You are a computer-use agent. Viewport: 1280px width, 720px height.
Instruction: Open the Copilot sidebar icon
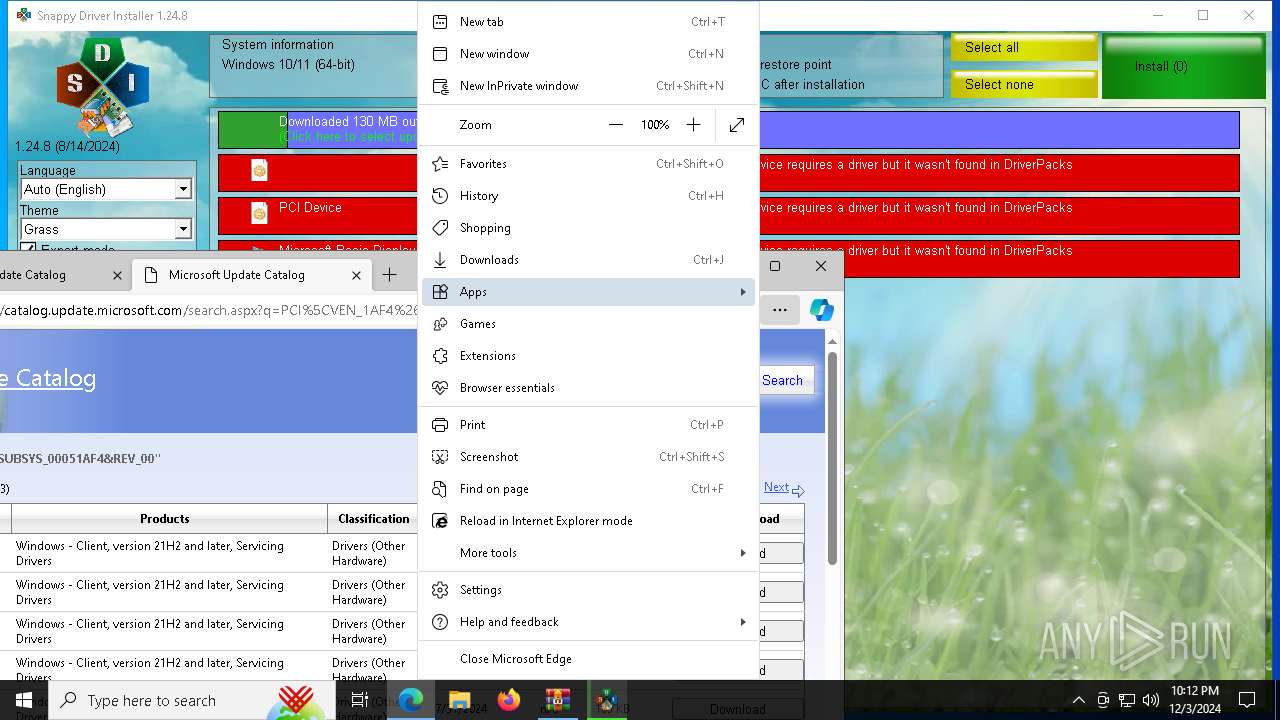tap(822, 310)
